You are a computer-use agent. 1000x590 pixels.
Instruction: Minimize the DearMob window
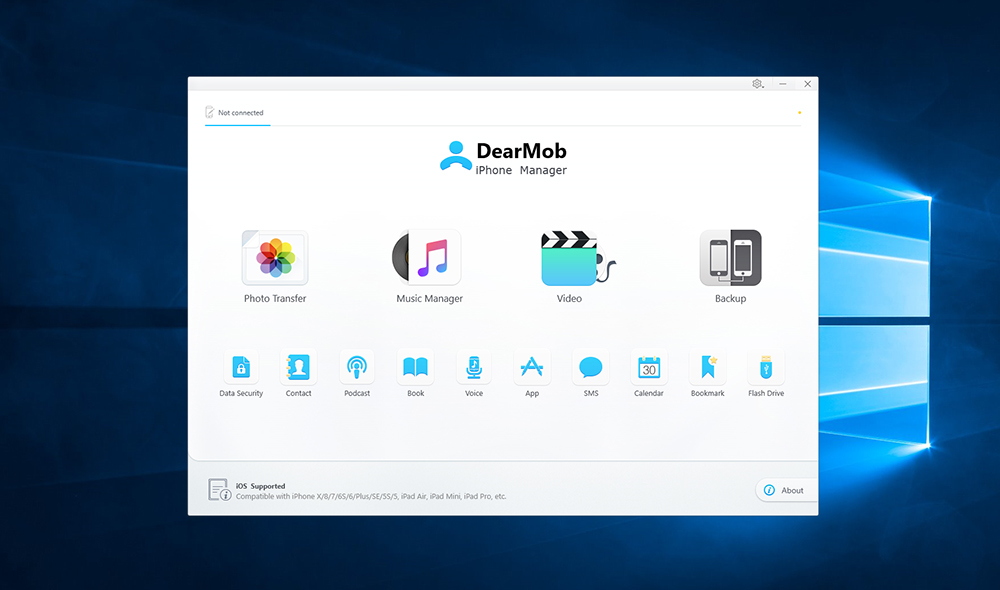783,84
